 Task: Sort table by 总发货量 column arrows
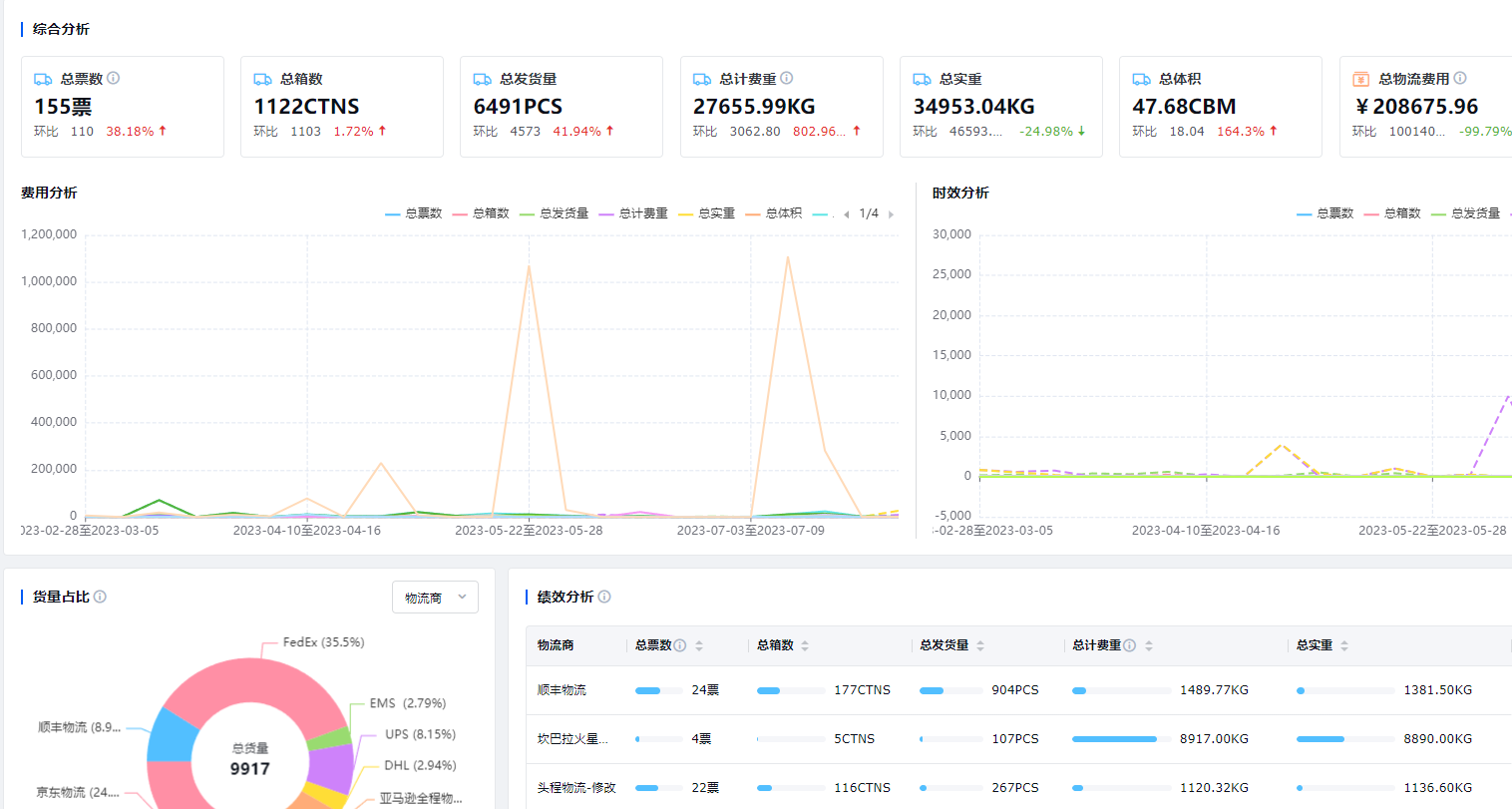pos(980,645)
